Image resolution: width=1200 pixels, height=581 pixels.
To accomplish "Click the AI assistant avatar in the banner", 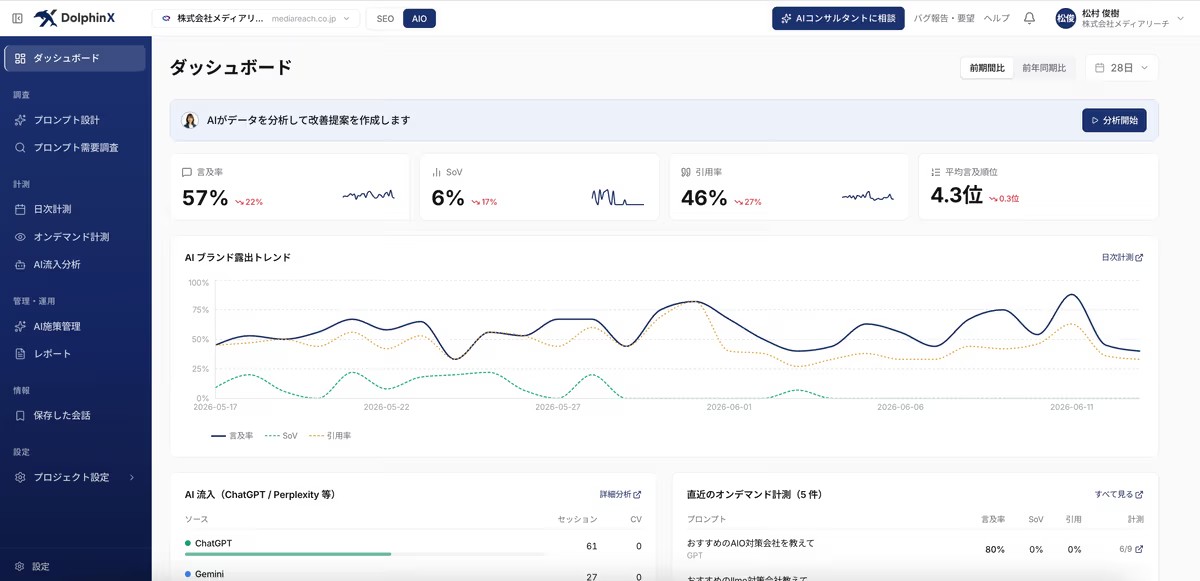I will tap(190, 120).
